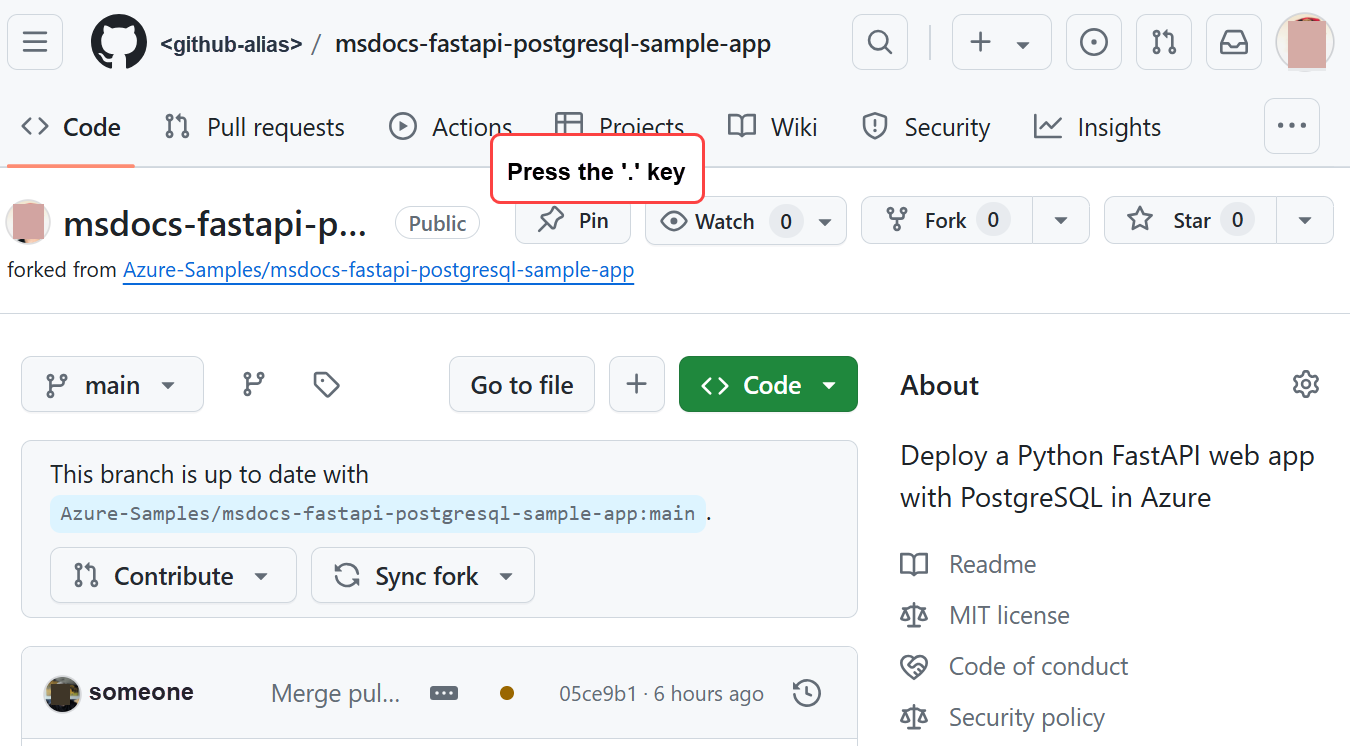This screenshot has height=746, width=1350.
Task: Open the green Code download menu
Action: (767, 384)
